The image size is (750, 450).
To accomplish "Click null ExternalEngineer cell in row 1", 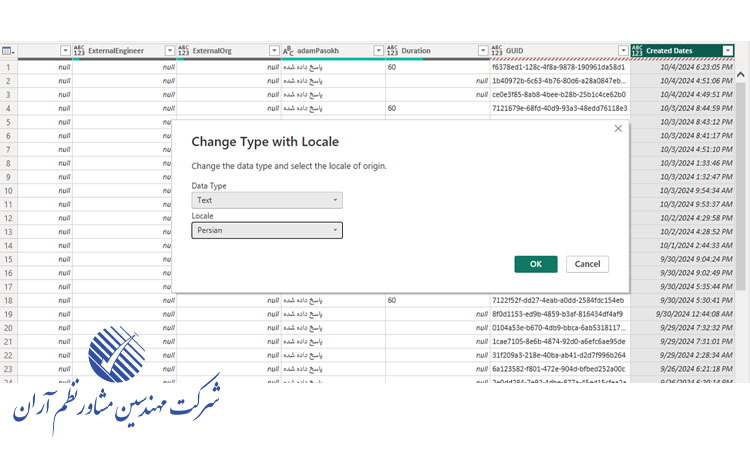I will click(124, 67).
